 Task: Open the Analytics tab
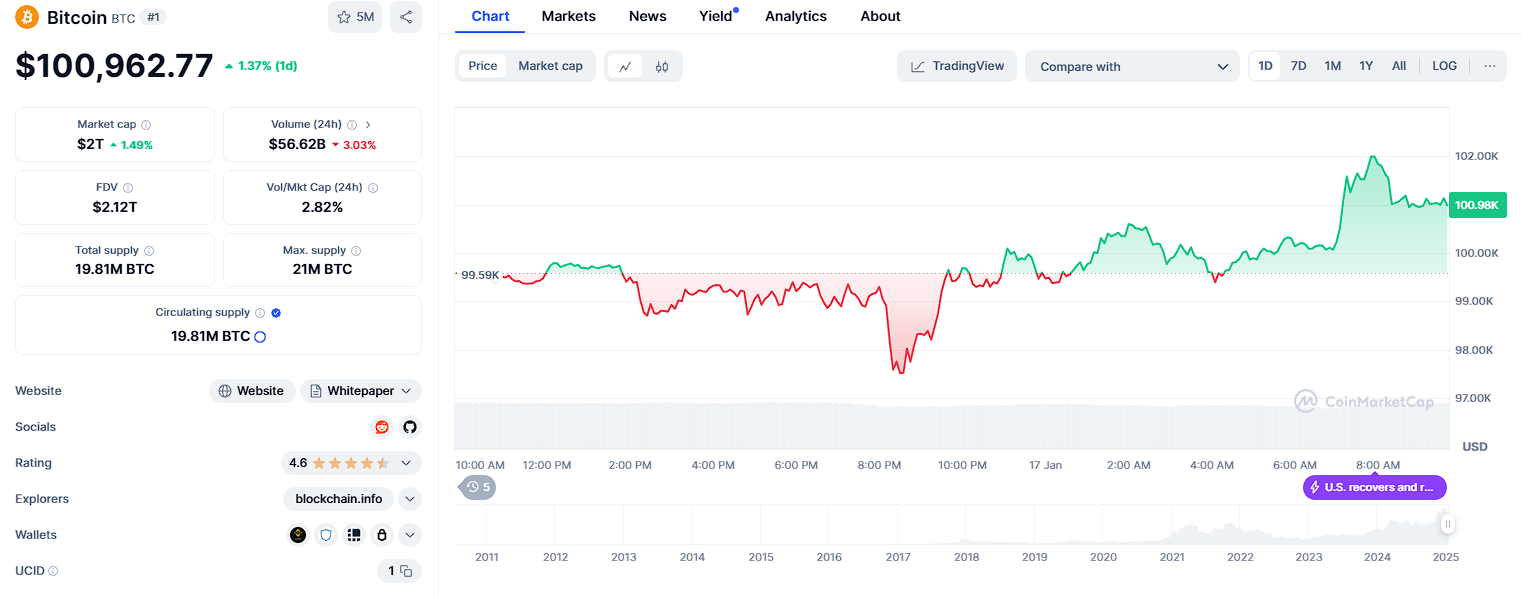click(x=796, y=16)
